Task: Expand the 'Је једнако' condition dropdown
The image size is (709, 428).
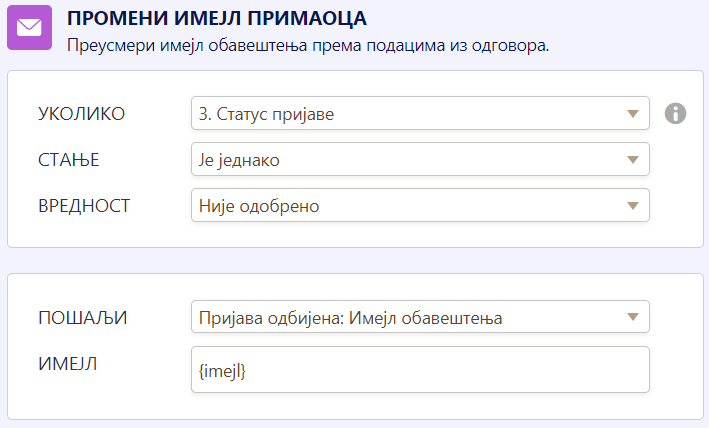Action: (x=410, y=160)
